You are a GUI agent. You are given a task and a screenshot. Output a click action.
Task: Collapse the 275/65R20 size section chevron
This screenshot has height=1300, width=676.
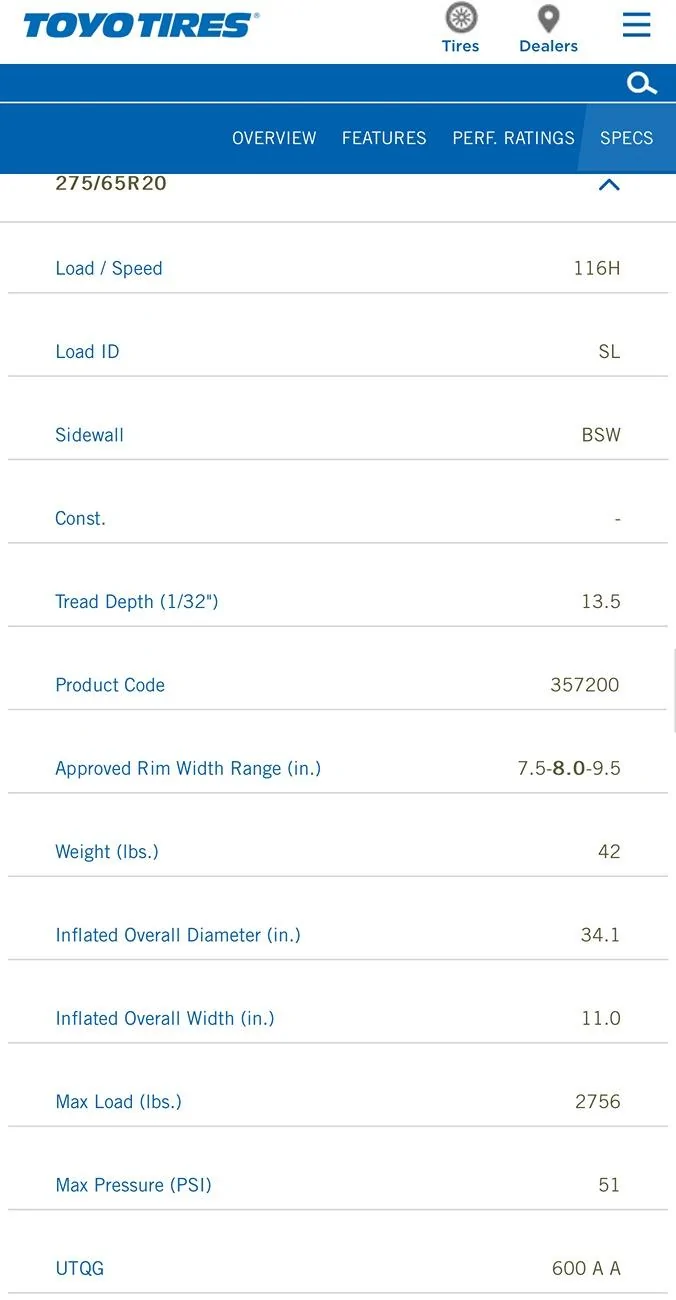[x=609, y=184]
